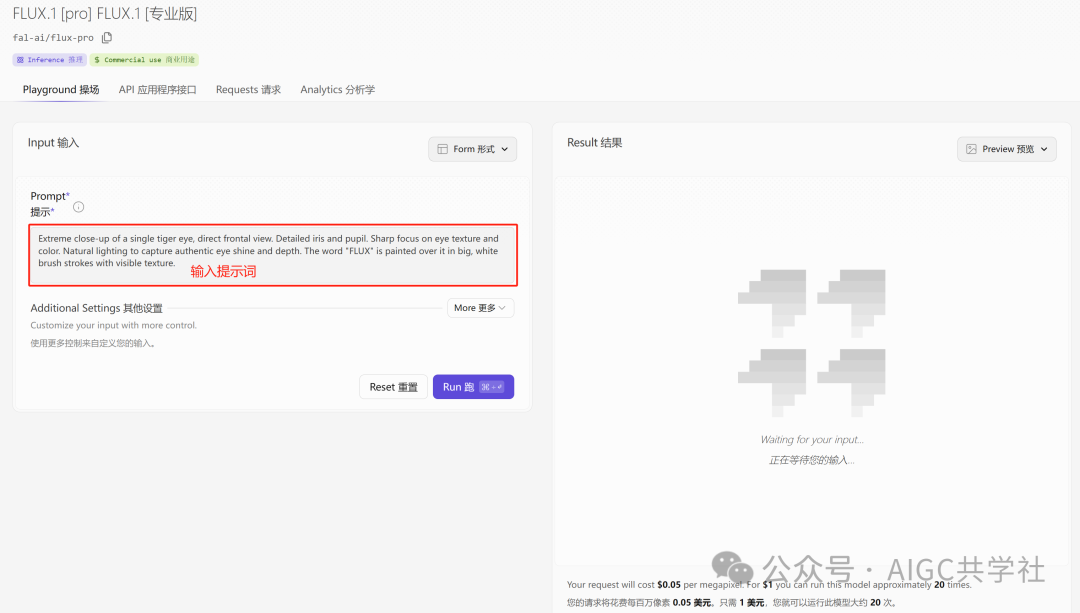Click the 'Result' panel heading
Viewport: 1080px width, 613px height.
click(594, 143)
